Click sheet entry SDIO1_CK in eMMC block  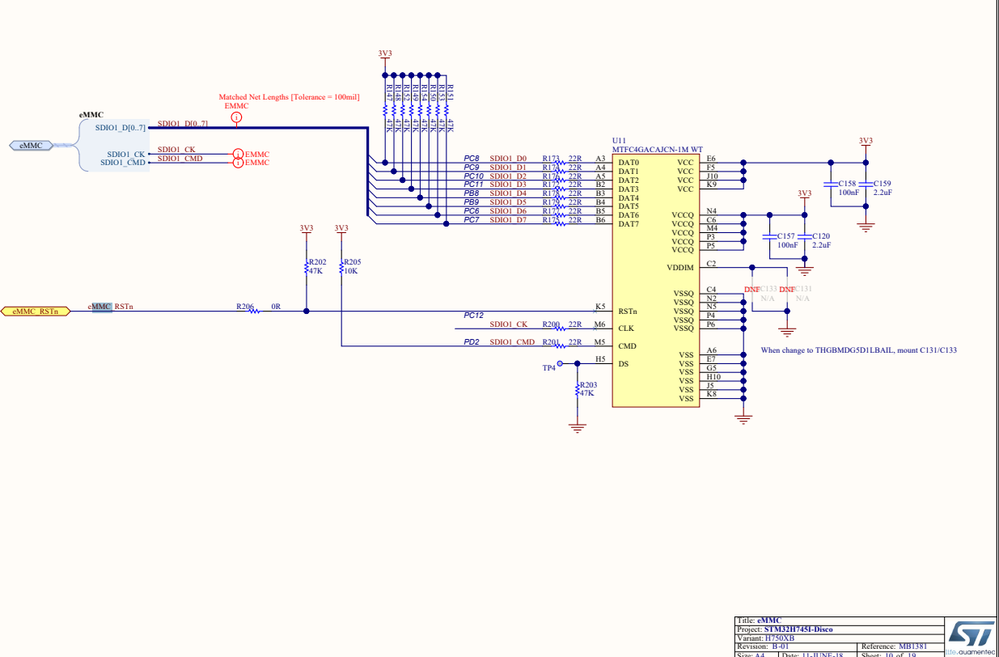[x=127, y=154]
